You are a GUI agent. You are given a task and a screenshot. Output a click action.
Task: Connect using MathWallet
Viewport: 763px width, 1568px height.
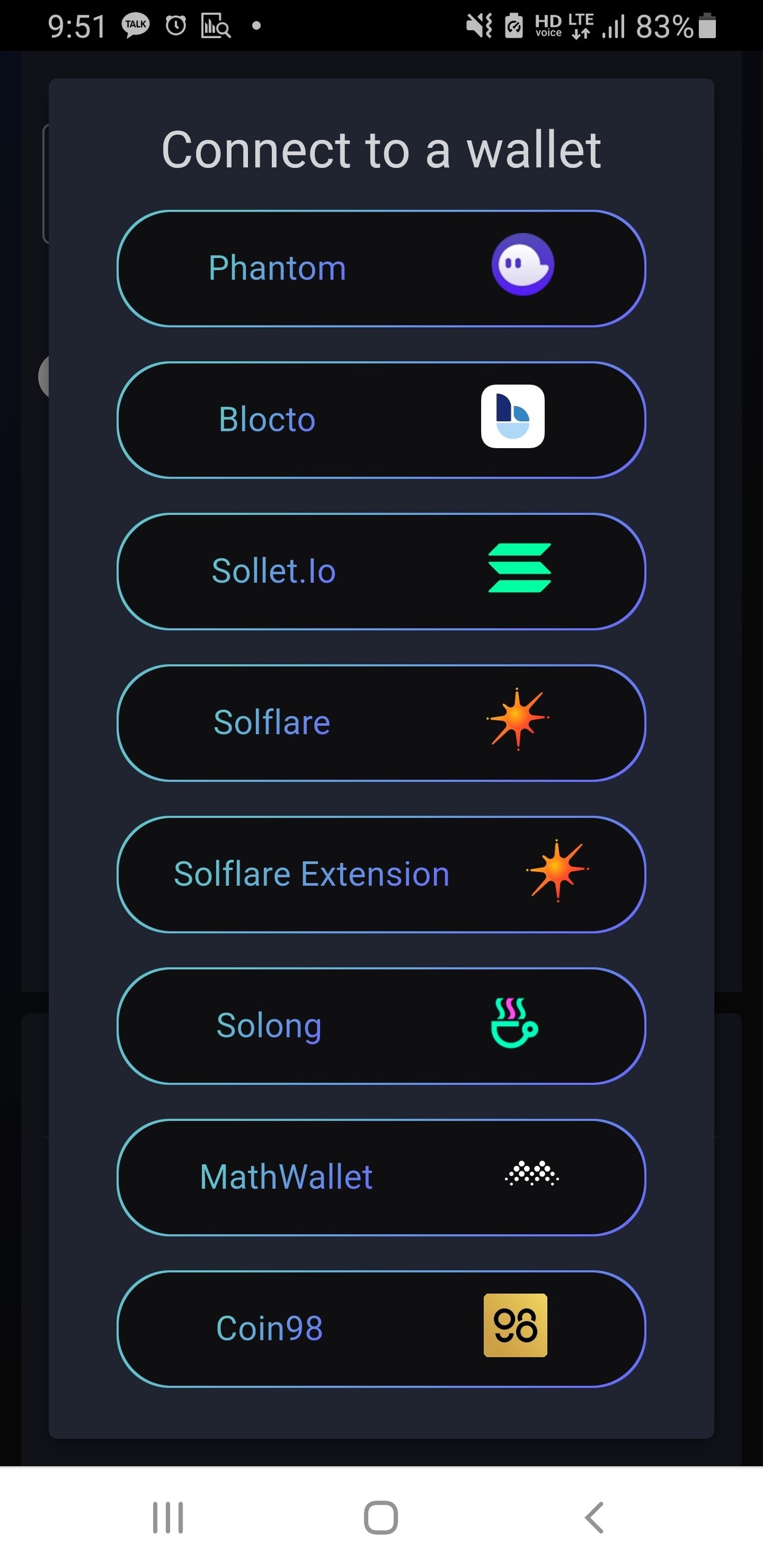[286, 1177]
